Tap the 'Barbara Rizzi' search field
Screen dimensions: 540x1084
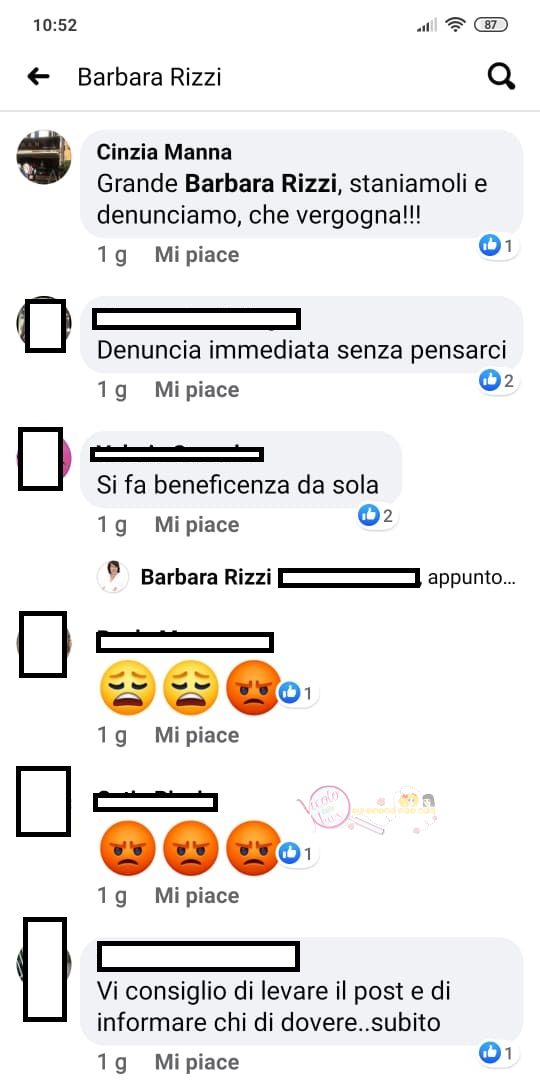point(149,77)
